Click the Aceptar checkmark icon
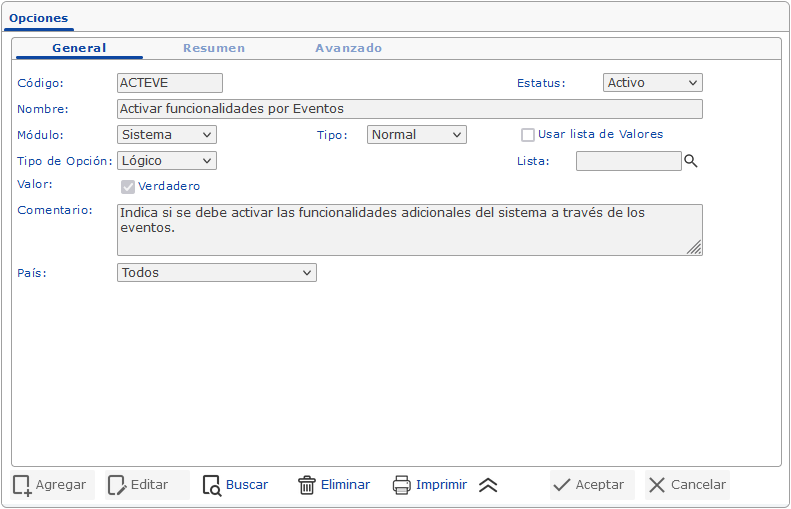 pyautogui.click(x=562, y=485)
